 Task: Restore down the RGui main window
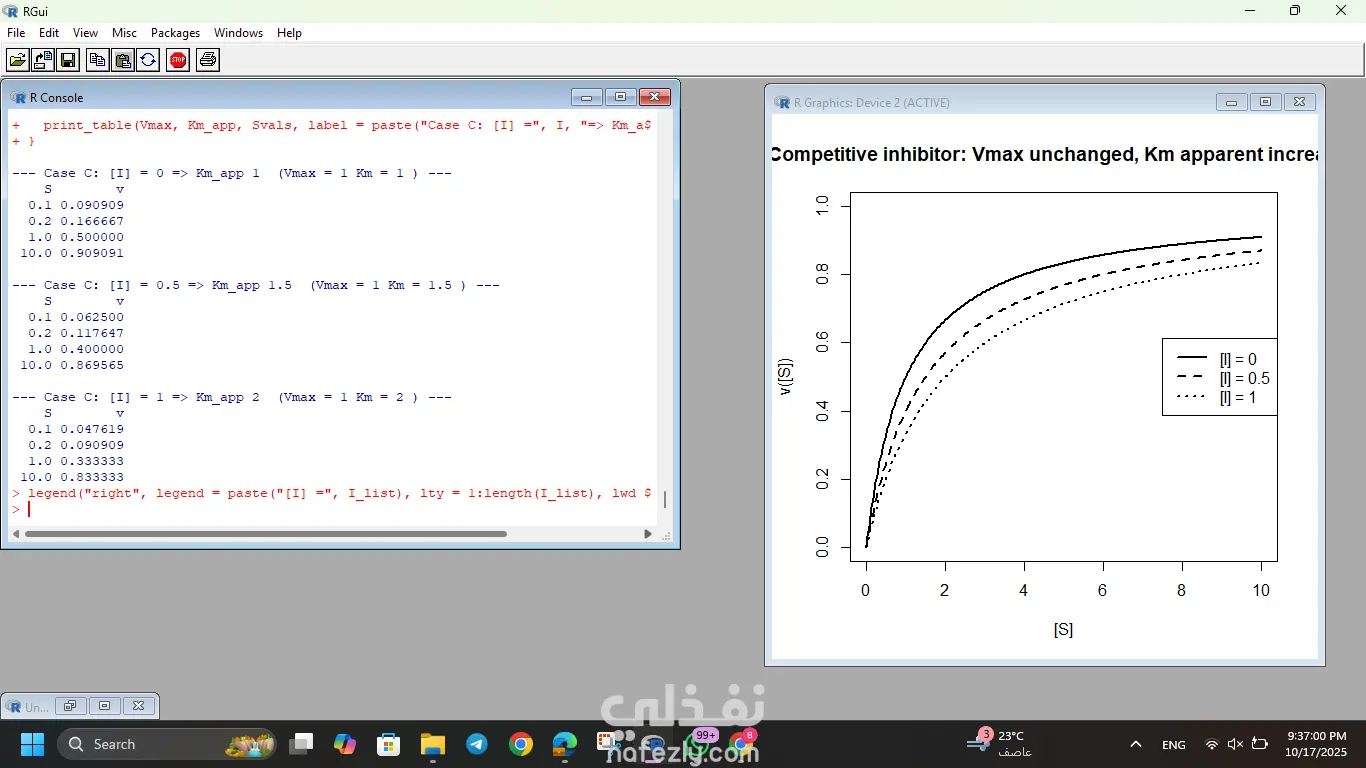point(1295,11)
